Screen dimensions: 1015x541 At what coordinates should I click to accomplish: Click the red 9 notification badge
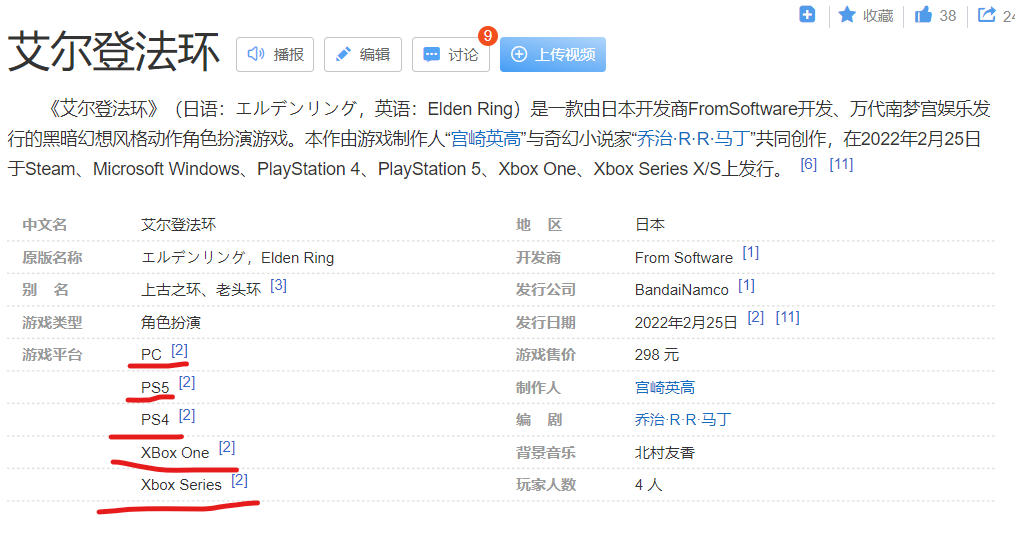[488, 36]
